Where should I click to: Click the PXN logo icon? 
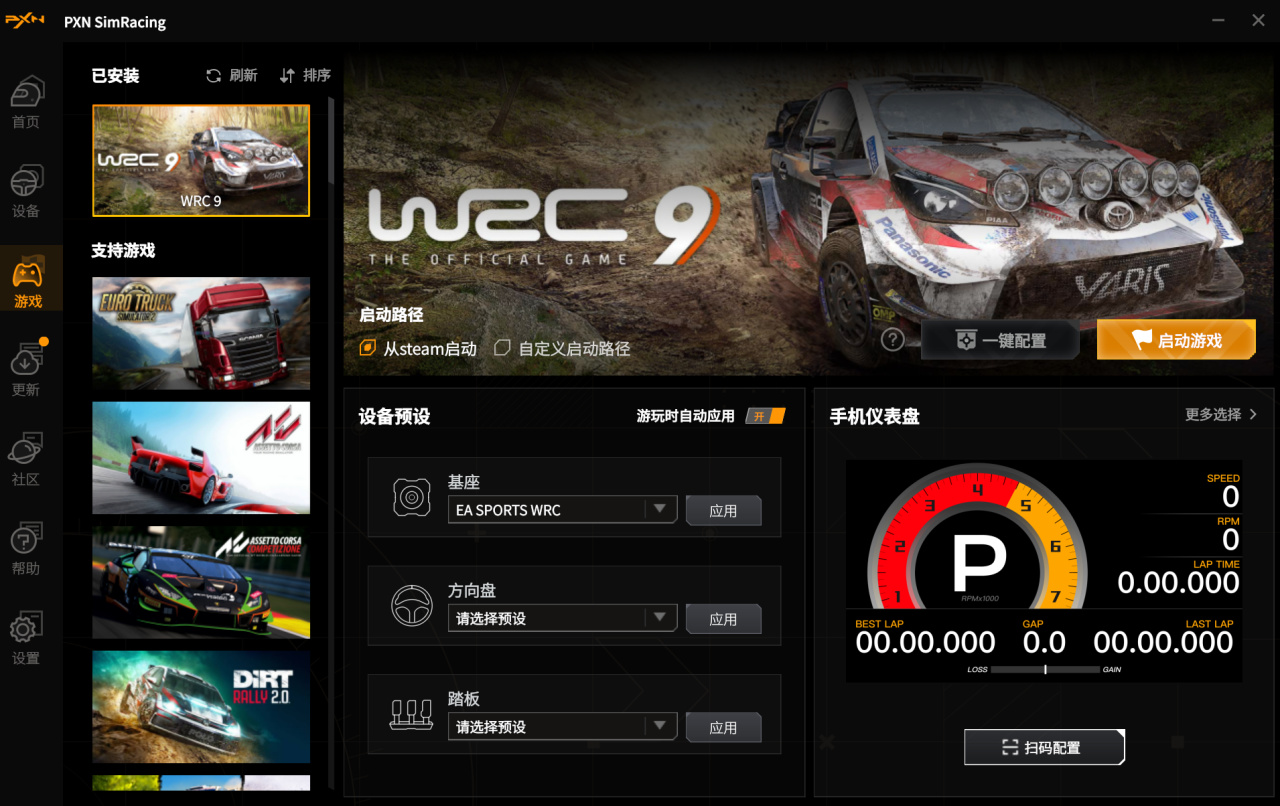click(25, 21)
